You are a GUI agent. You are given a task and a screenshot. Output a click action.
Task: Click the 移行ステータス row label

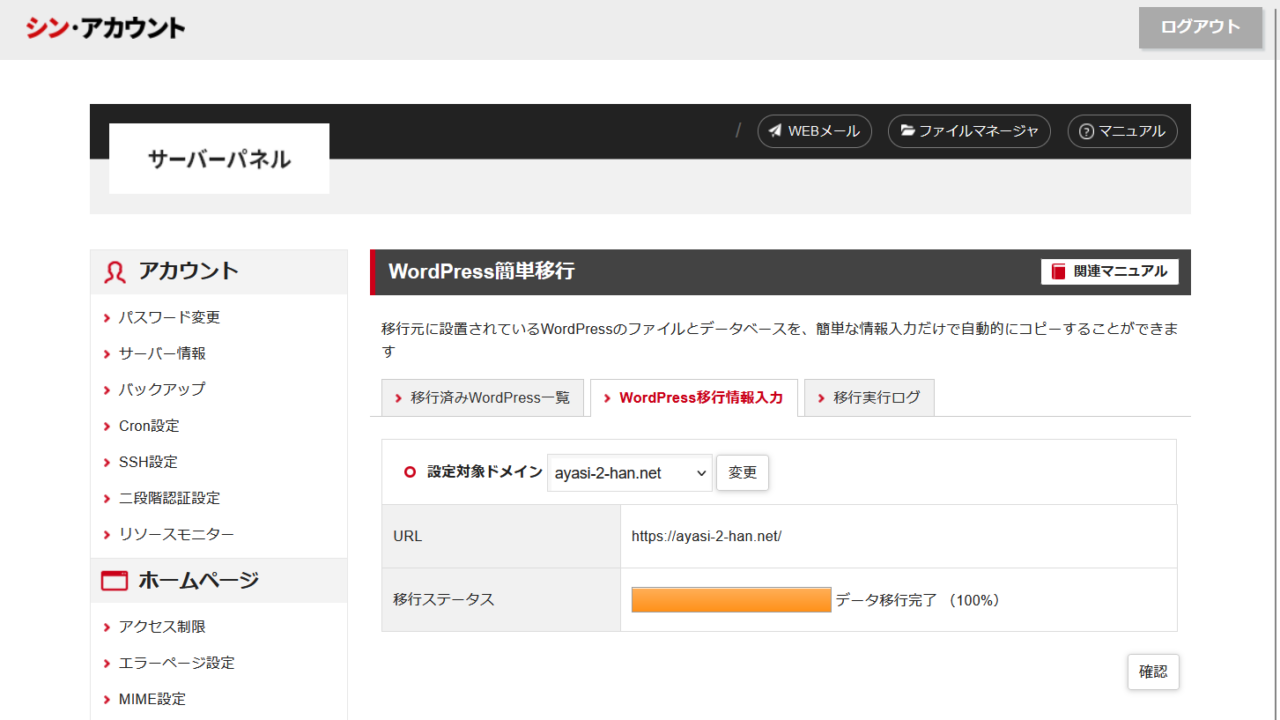444,600
